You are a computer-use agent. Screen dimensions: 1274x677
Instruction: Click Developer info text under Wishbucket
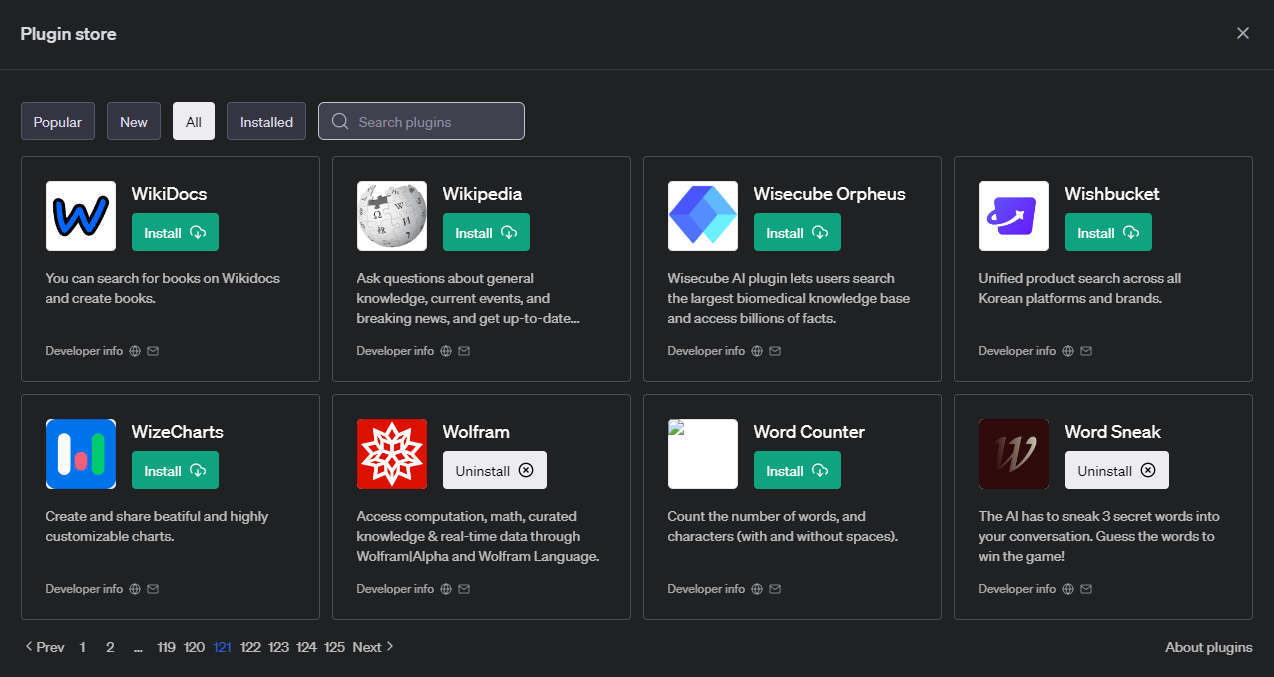tap(1017, 351)
